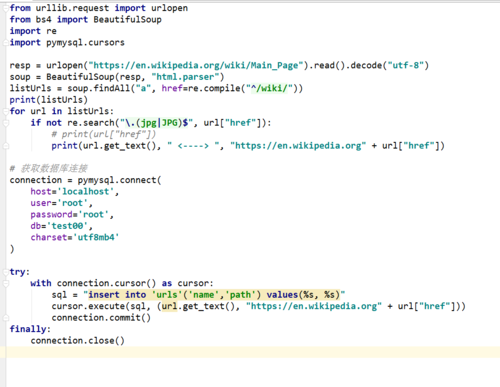
Task: Click the 'localhost' host value
Action: tap(86, 192)
